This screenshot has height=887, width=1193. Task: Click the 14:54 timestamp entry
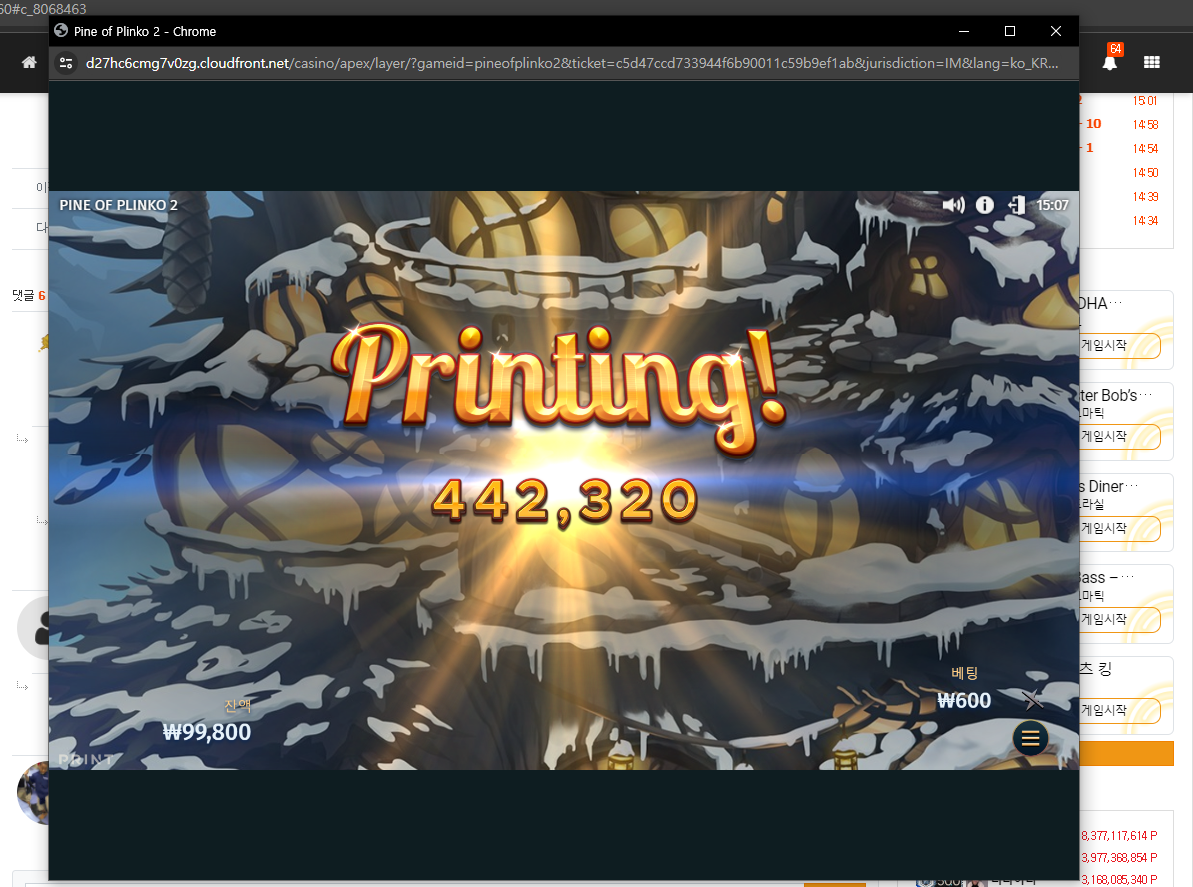[x=1145, y=148]
